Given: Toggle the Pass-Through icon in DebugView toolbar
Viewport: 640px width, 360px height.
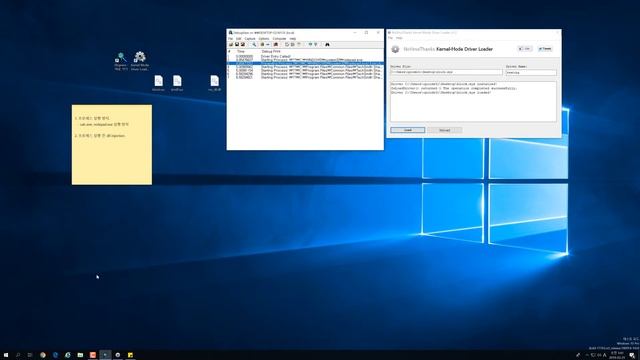Looking at the screenshot, I should point(268,44).
